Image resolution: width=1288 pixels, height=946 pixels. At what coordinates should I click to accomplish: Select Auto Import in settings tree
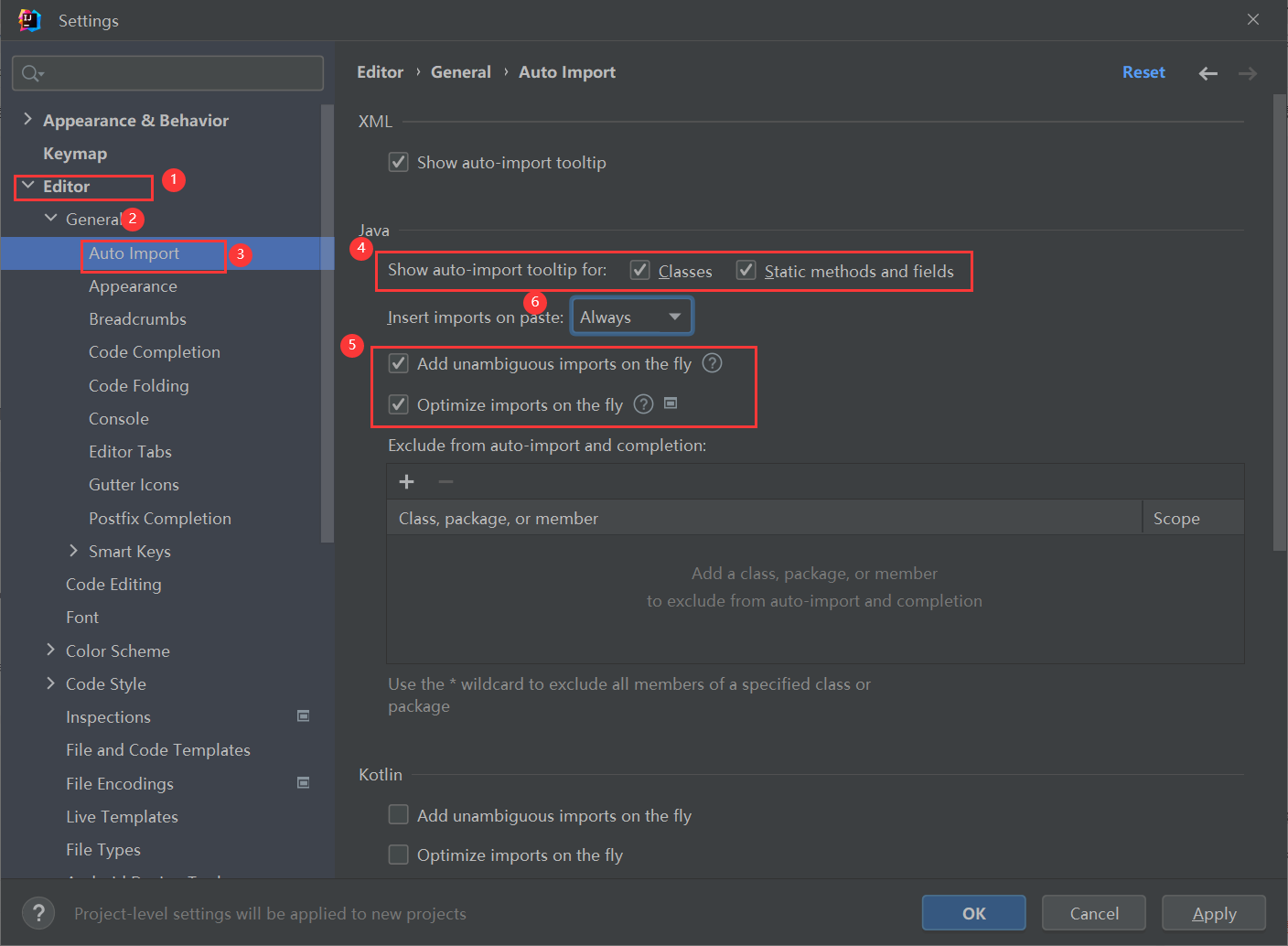134,253
